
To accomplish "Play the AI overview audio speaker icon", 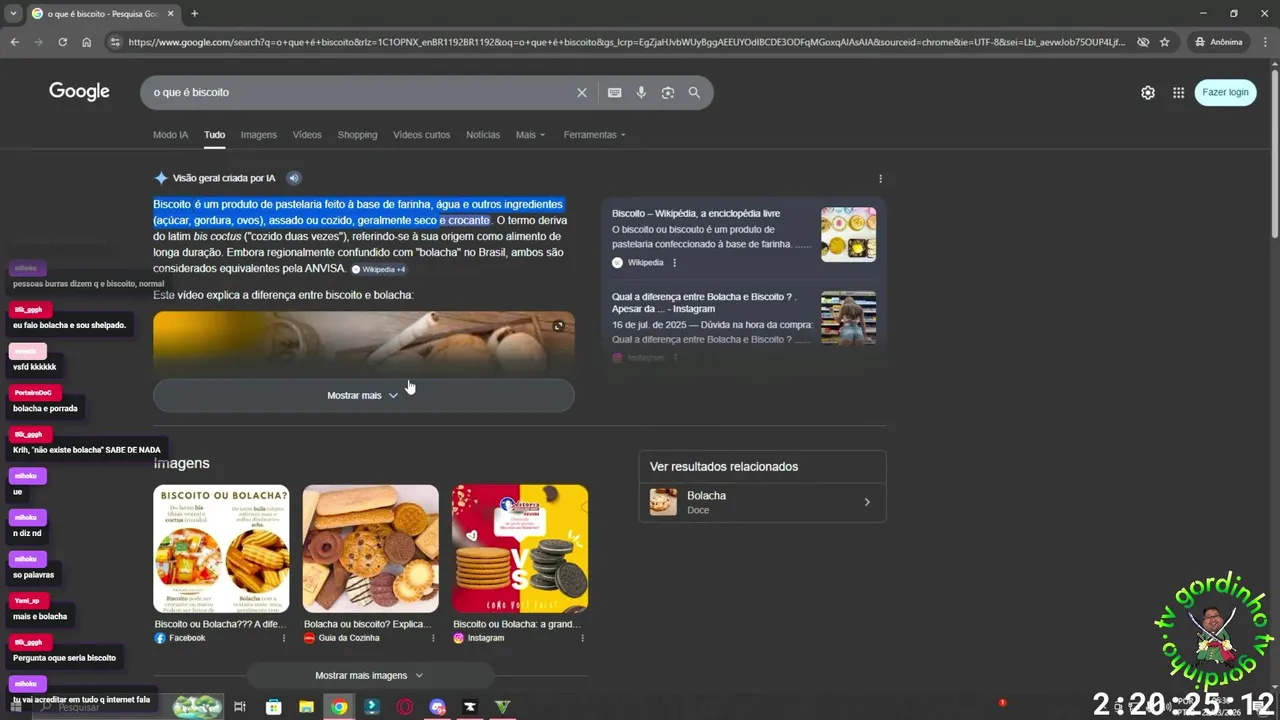I will [294, 178].
